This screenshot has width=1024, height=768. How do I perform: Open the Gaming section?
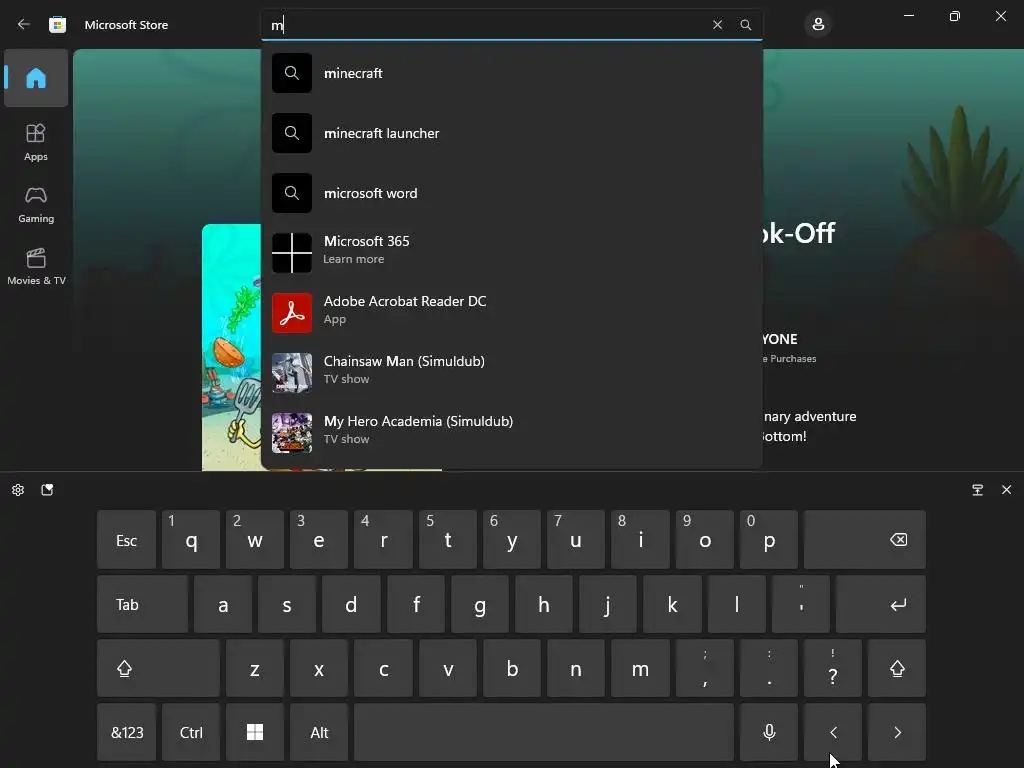[x=36, y=204]
